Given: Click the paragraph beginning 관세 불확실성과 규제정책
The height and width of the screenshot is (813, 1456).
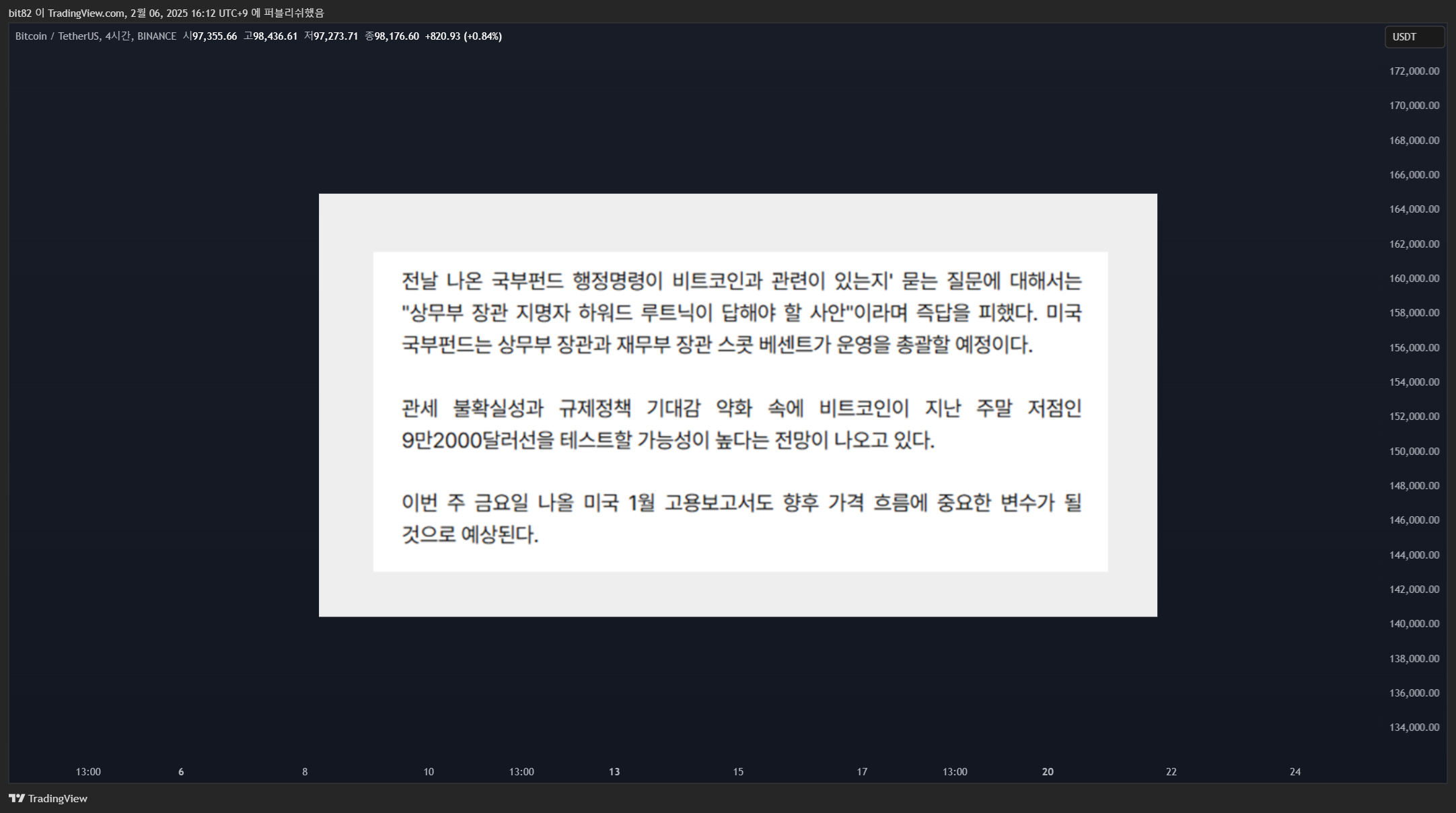Looking at the screenshot, I should click(x=741, y=424).
